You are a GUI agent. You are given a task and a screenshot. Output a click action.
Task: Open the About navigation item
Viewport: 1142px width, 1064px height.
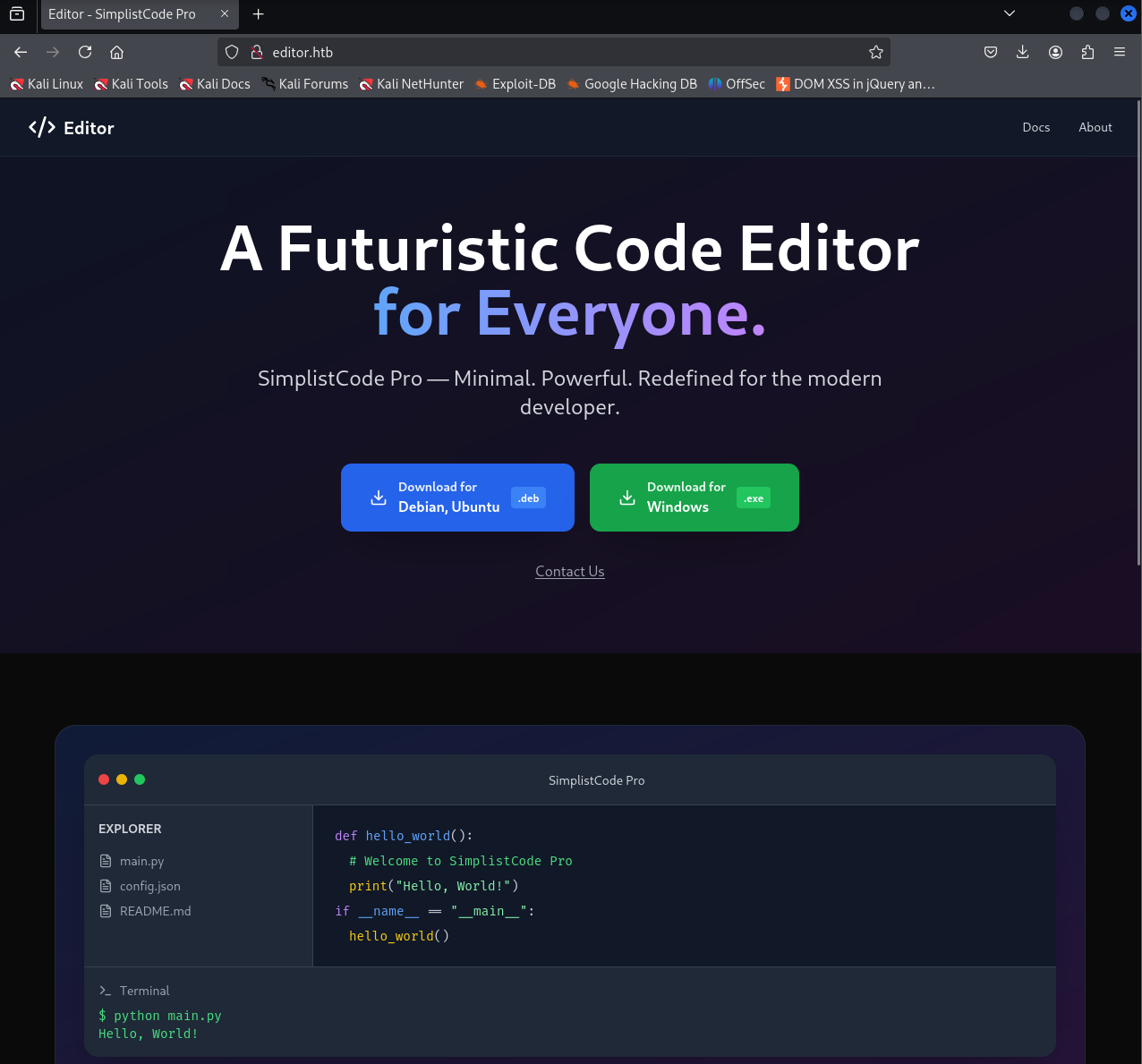[x=1095, y=127]
